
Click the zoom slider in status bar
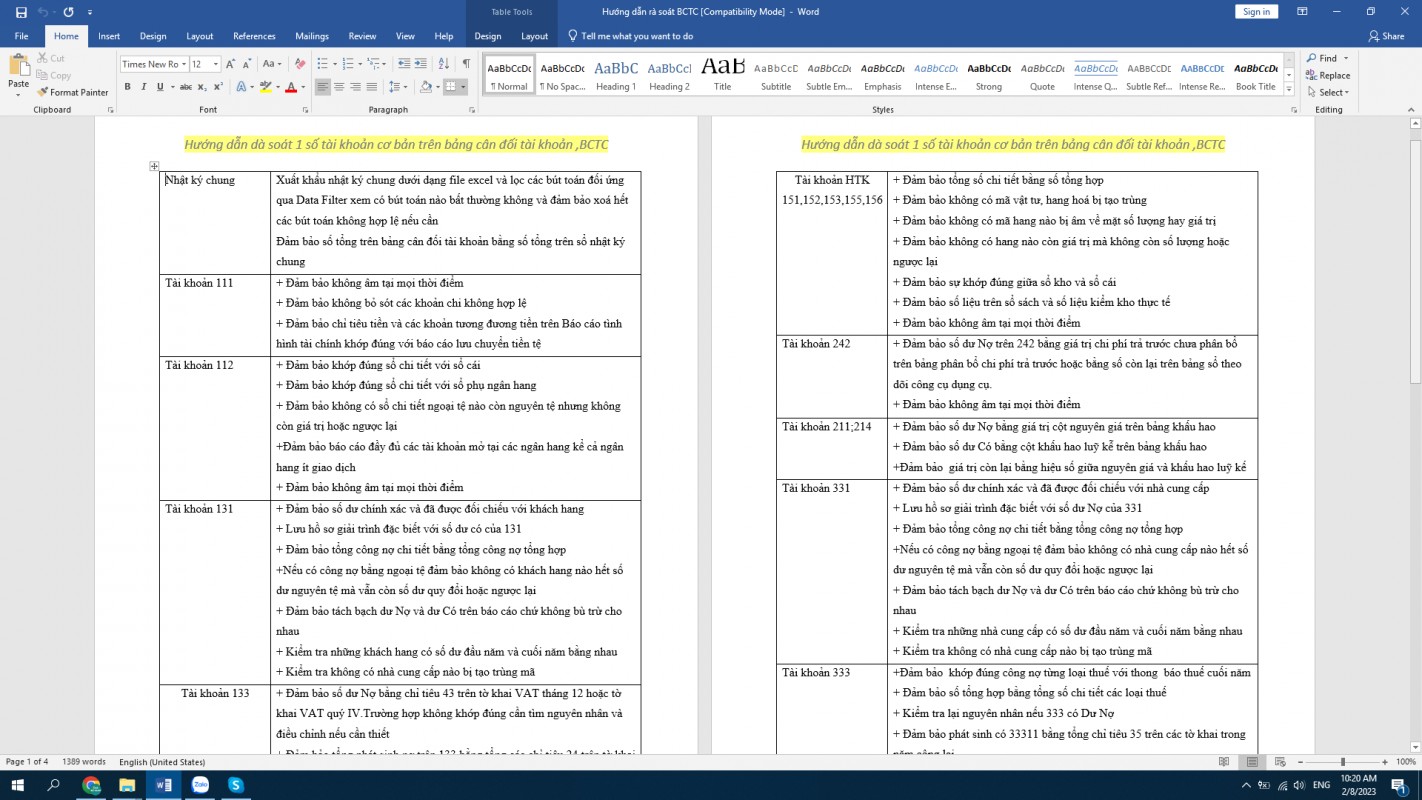click(1343, 762)
